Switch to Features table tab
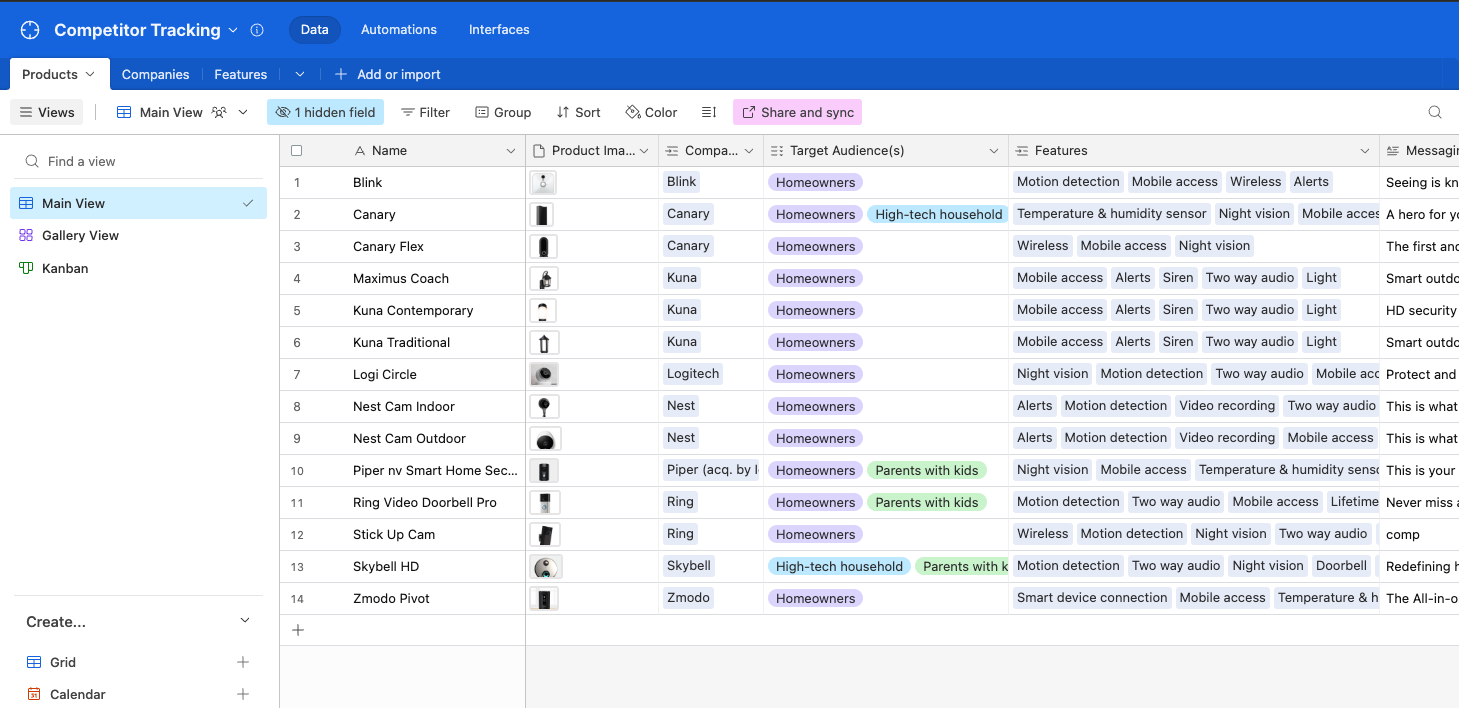Viewport: 1459px width, 708px height. pyautogui.click(x=241, y=74)
